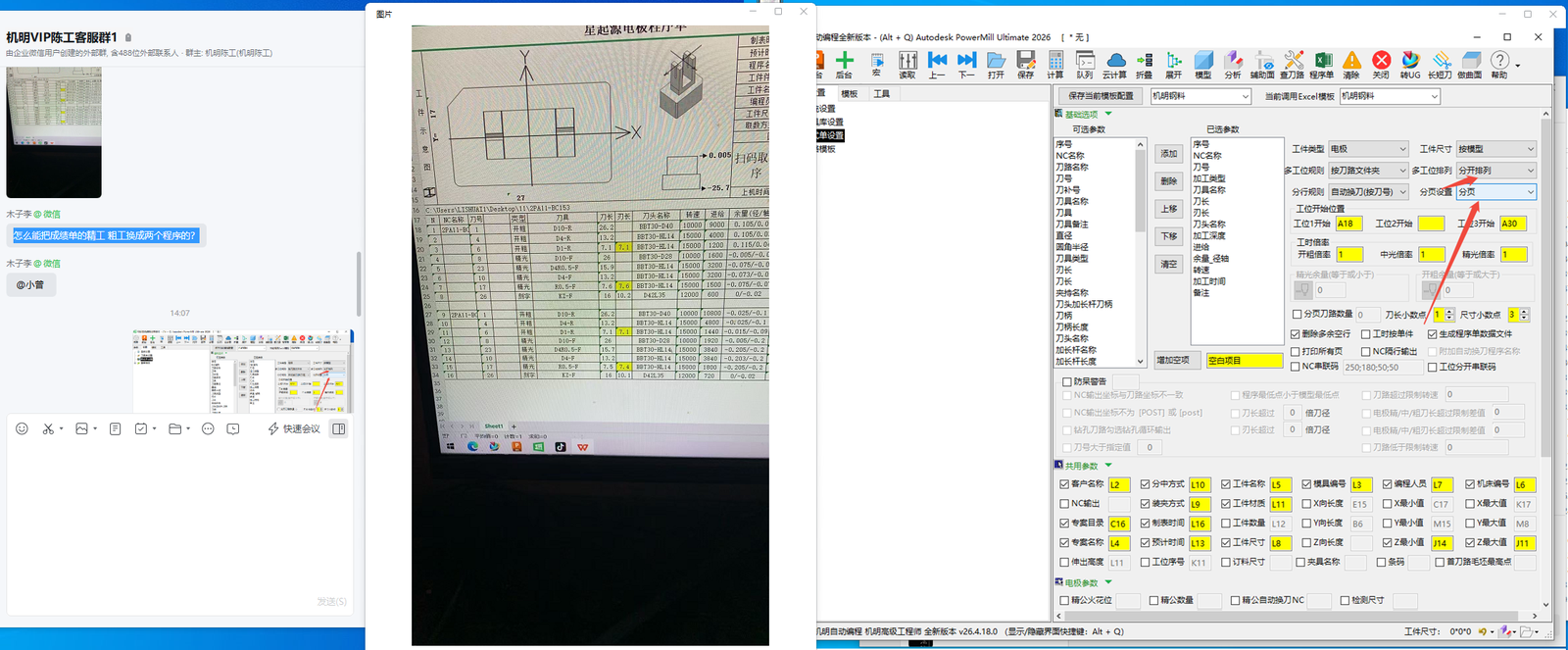
Task: Click the 做曲面 surface icon
Action: point(1470,65)
